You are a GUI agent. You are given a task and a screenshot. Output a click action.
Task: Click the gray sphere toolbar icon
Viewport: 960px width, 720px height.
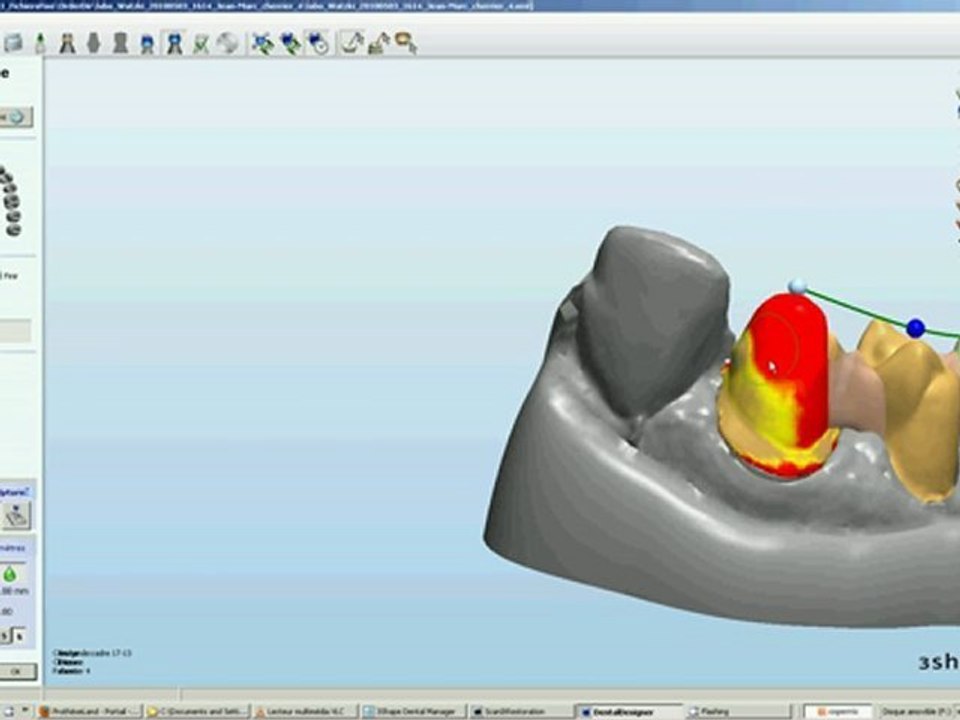click(227, 43)
